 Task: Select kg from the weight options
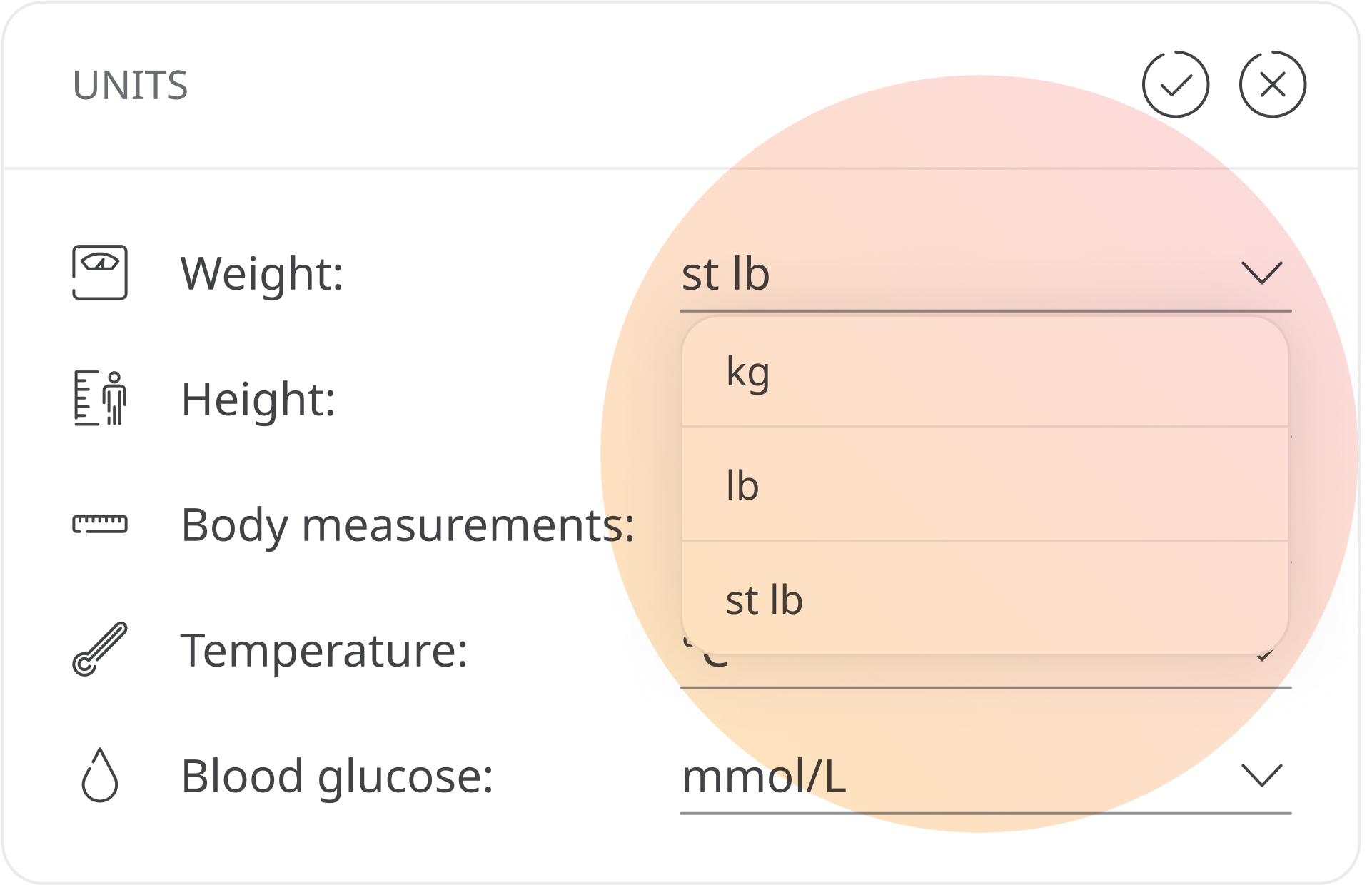(x=985, y=372)
